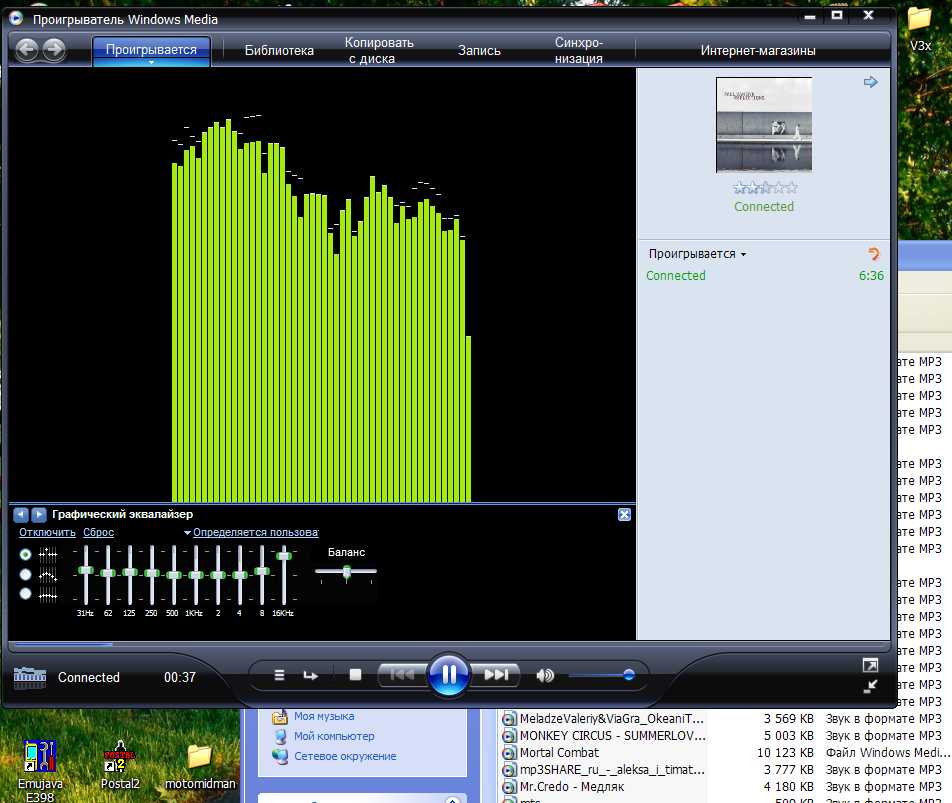Toggle shuffle using the lines icon

click(x=279, y=675)
